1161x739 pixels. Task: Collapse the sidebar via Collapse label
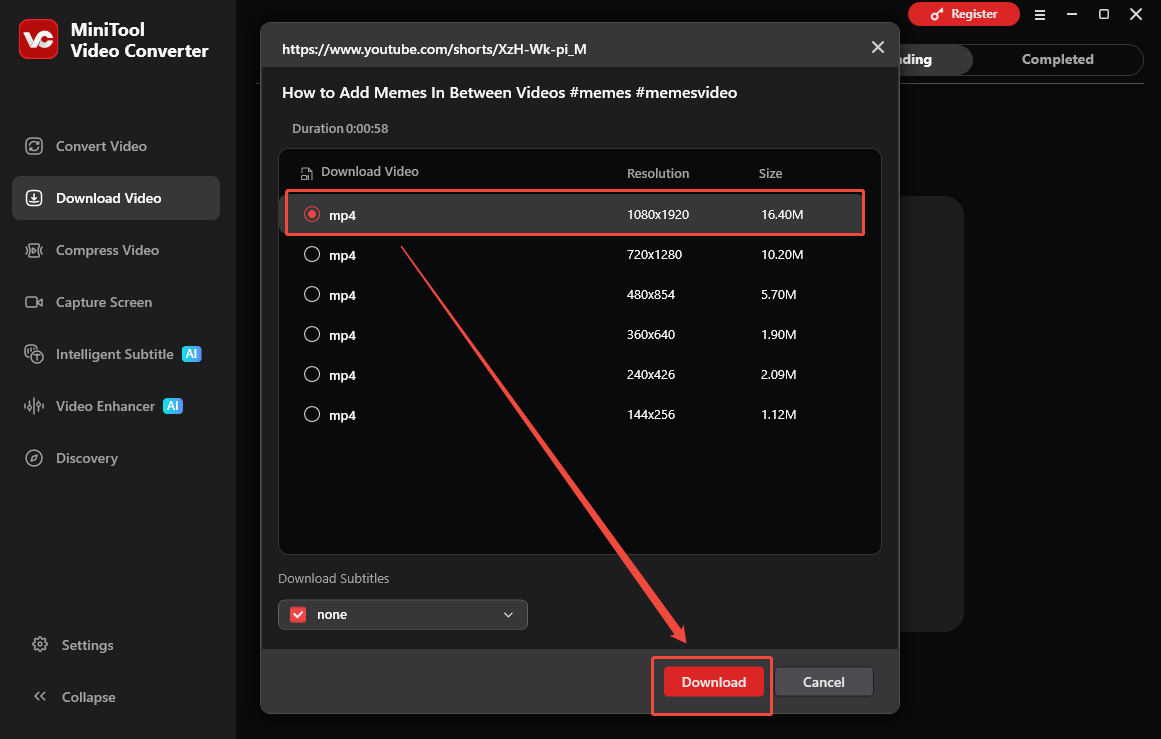pos(89,697)
